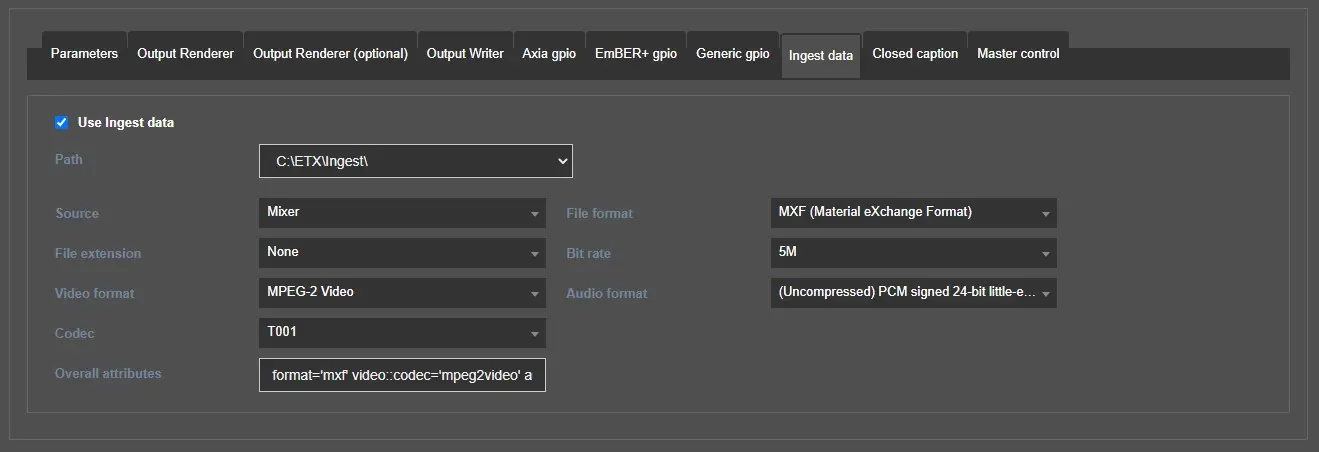Expand the File format MXF dropdown
Screen dimensions: 1319x452
[x=913, y=212]
